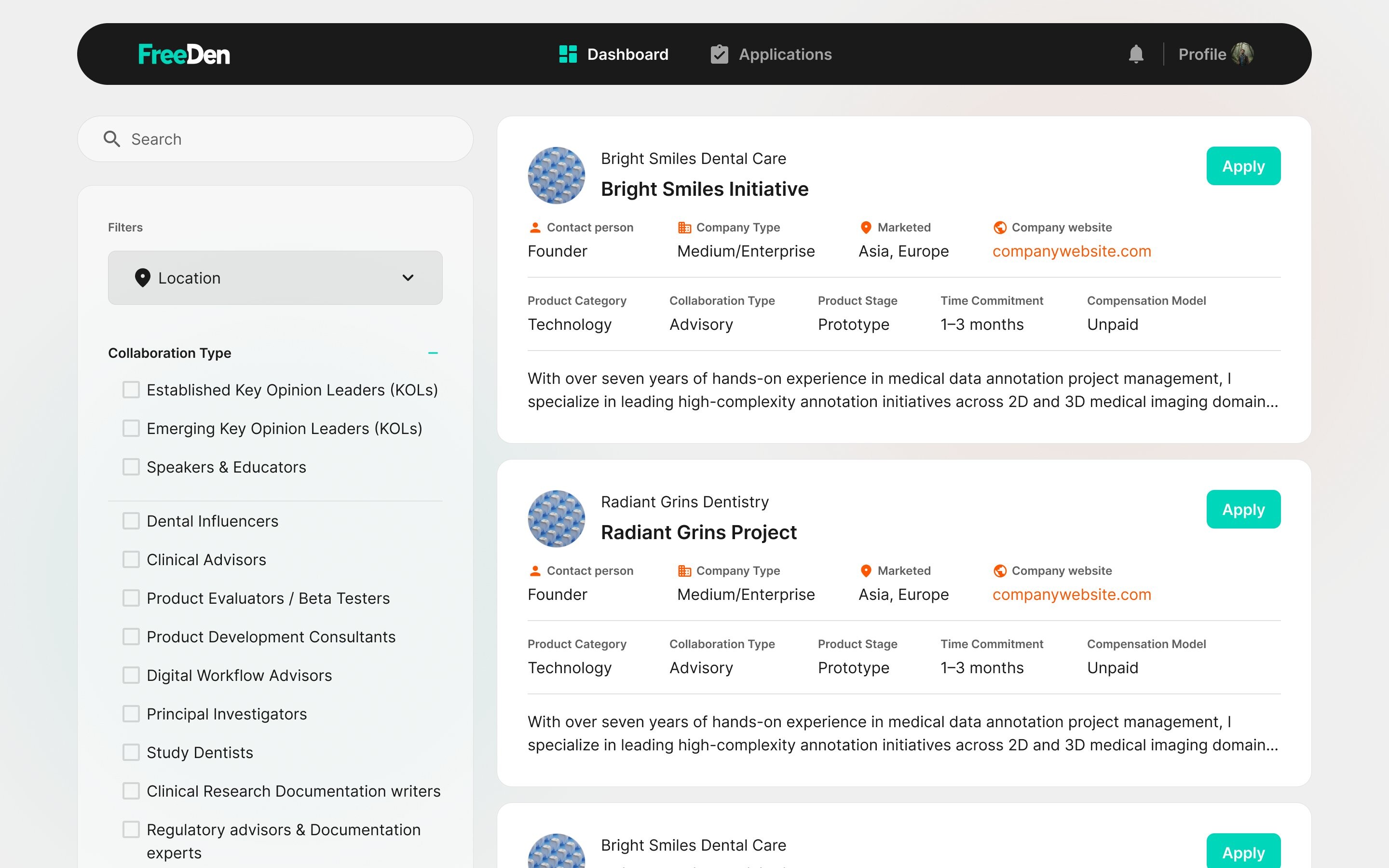
Task: Click Medium/Enterprise in Radiant Grins card
Action: [x=746, y=595]
